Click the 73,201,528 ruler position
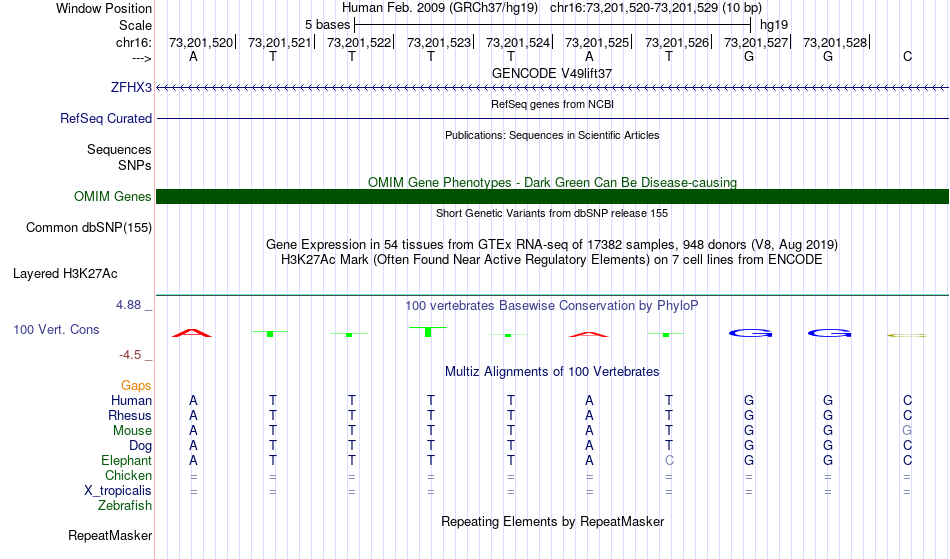The height and width of the screenshot is (559, 950). (x=835, y=42)
